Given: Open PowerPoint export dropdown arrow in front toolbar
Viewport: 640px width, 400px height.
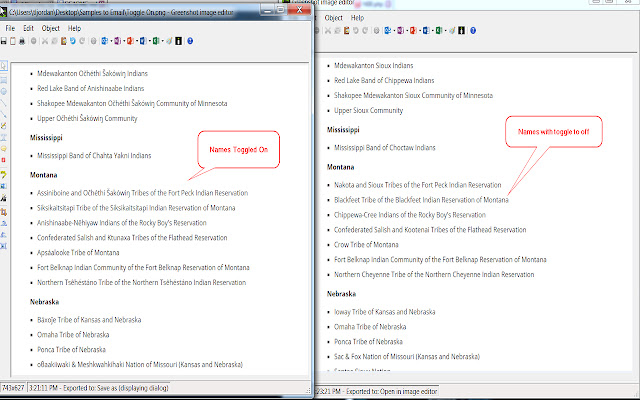Looking at the screenshot, I should pyautogui.click(x=137, y=41).
